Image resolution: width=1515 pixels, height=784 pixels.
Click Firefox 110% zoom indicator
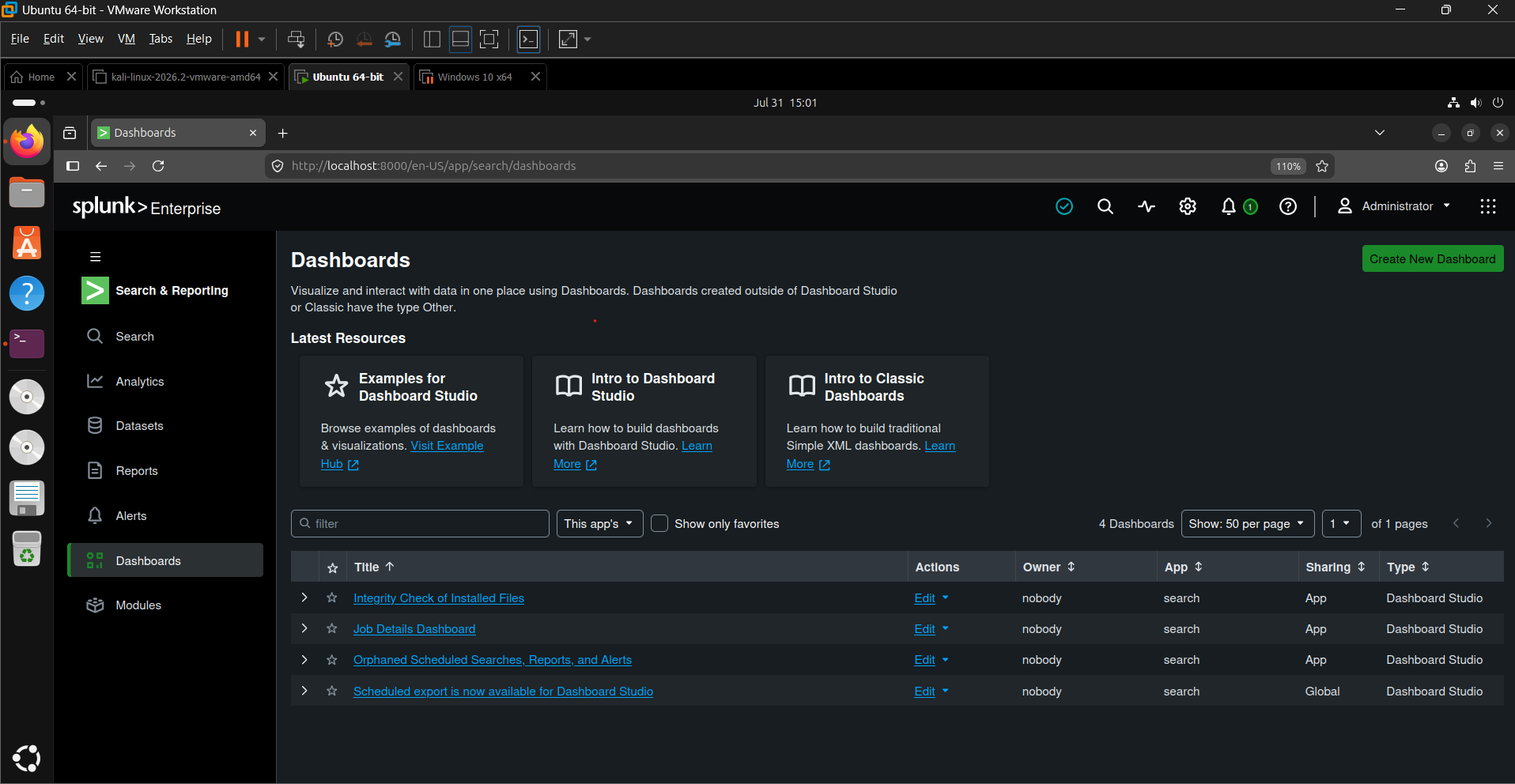pyautogui.click(x=1288, y=166)
